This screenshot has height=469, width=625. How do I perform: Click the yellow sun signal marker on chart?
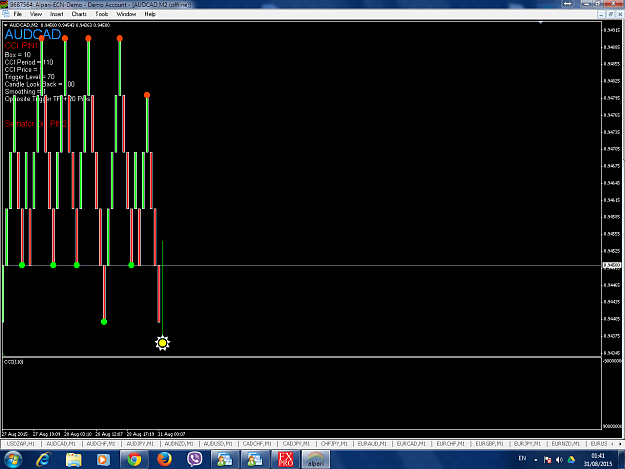162,343
